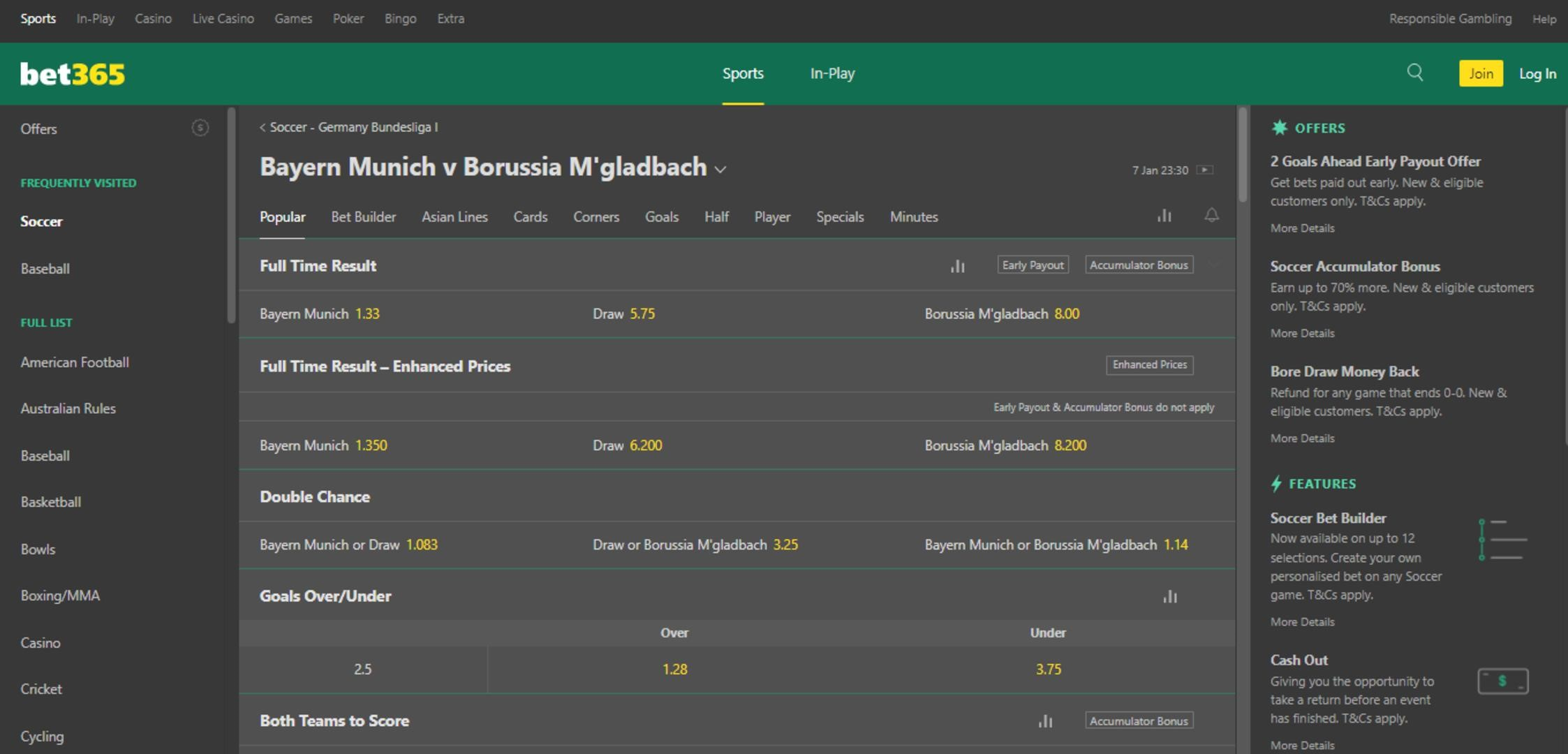Click the offers coin icon in sidebar
Image resolution: width=1568 pixels, height=754 pixels.
200,128
